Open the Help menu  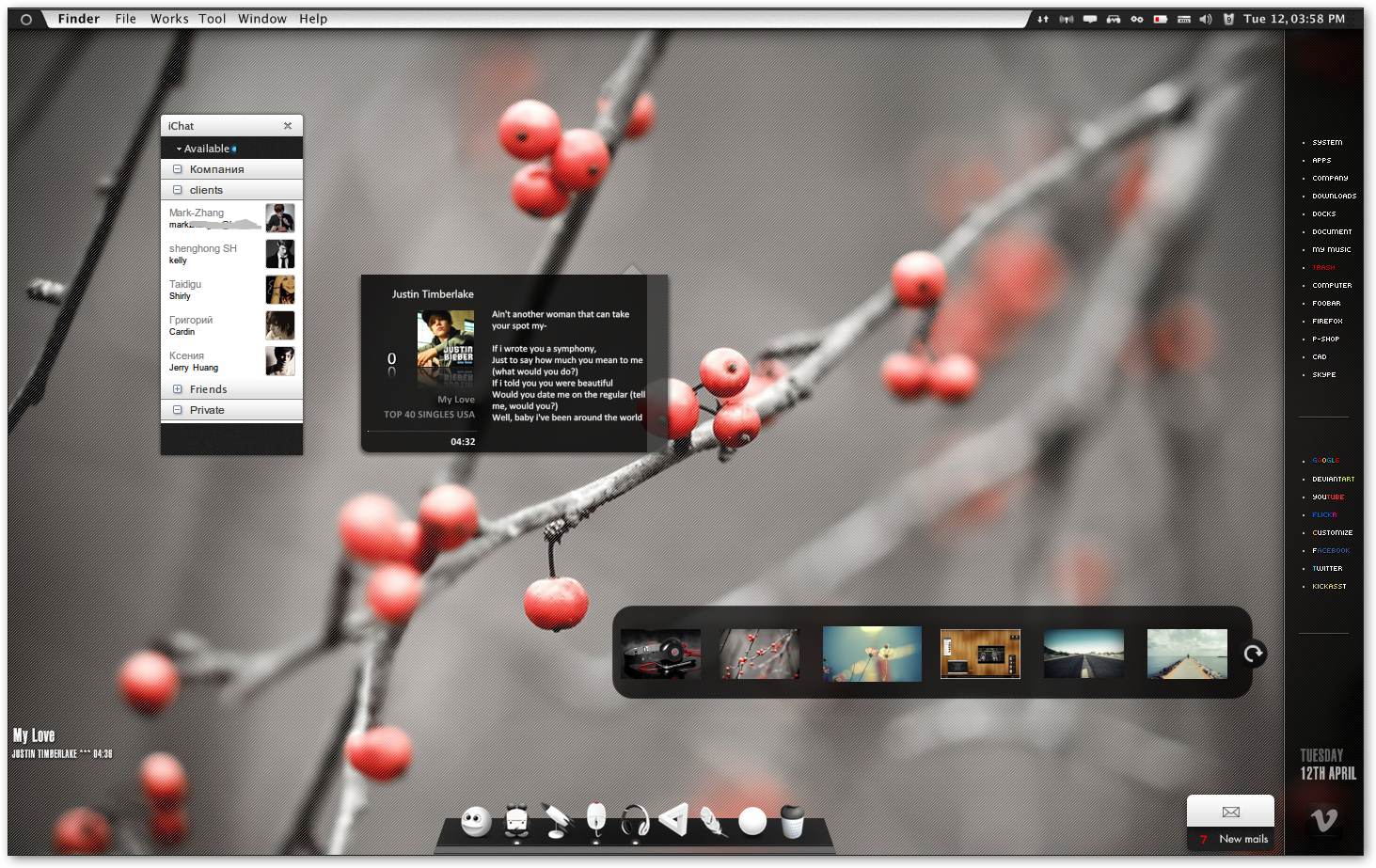click(313, 19)
